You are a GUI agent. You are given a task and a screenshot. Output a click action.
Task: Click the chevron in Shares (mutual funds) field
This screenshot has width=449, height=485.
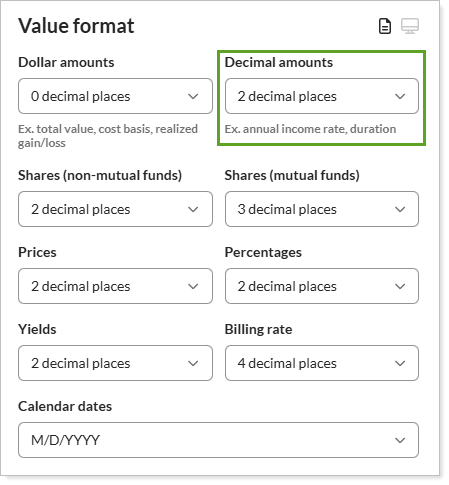[x=400, y=209]
